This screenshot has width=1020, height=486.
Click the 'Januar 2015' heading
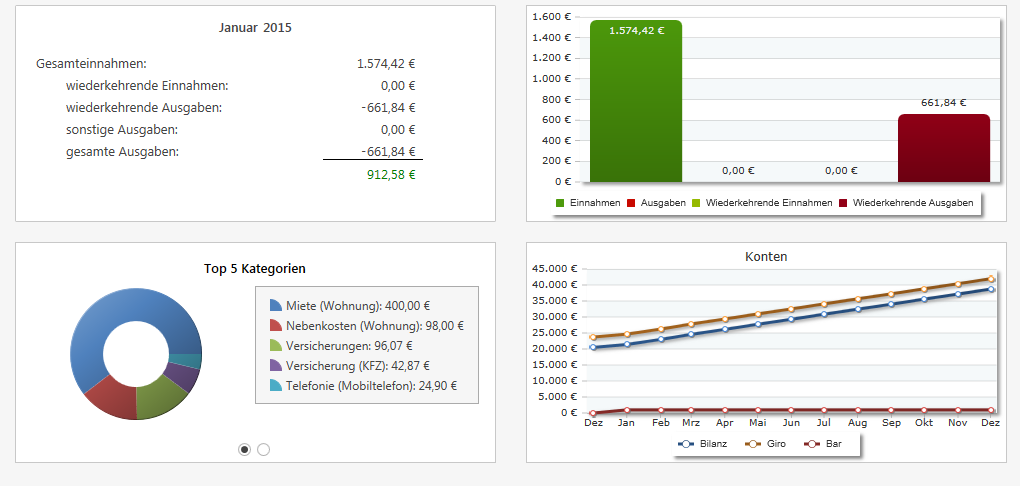pos(255,28)
